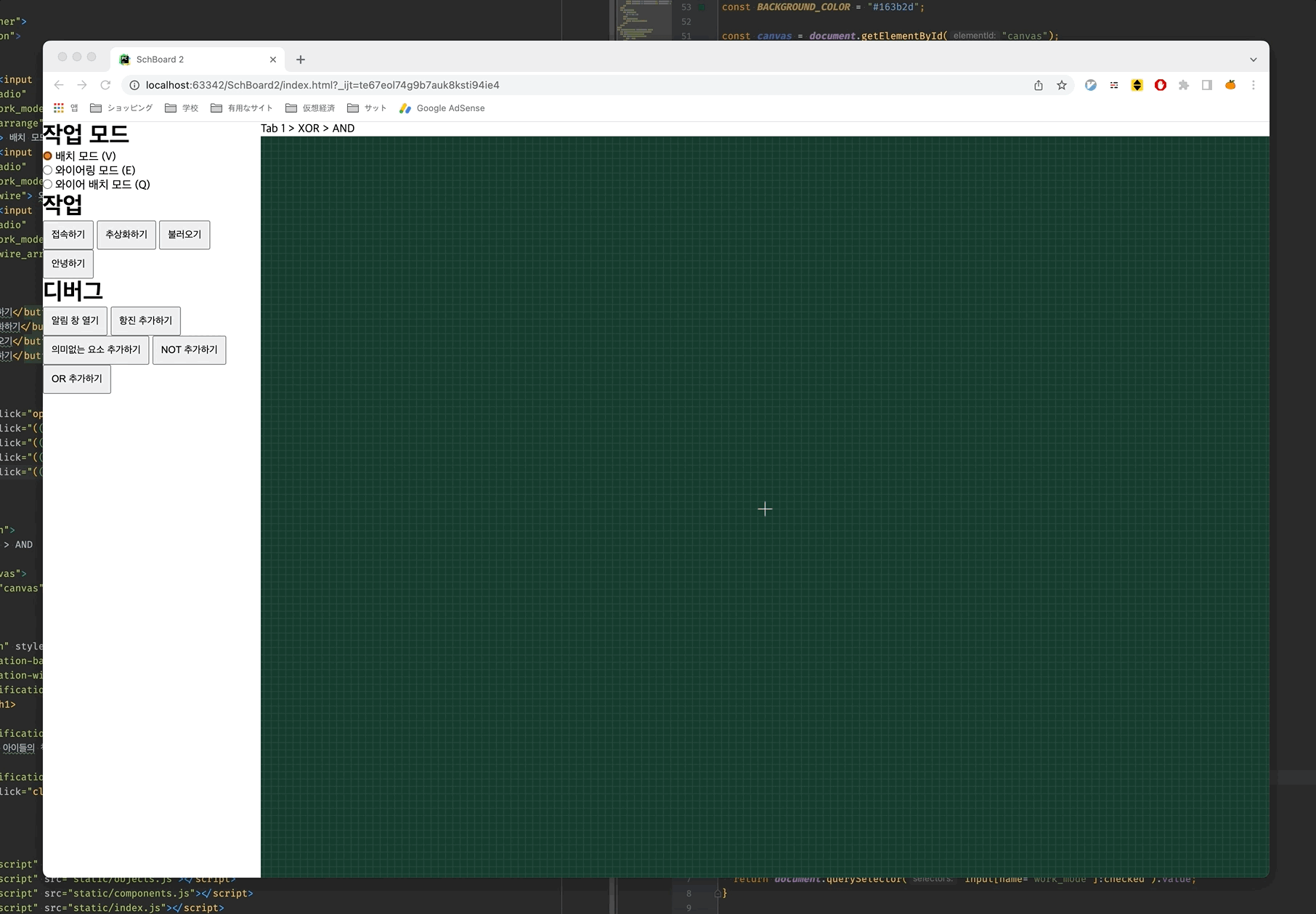1316x914 pixels.
Task: Click the orange profile avatar icon
Action: tap(1230, 85)
